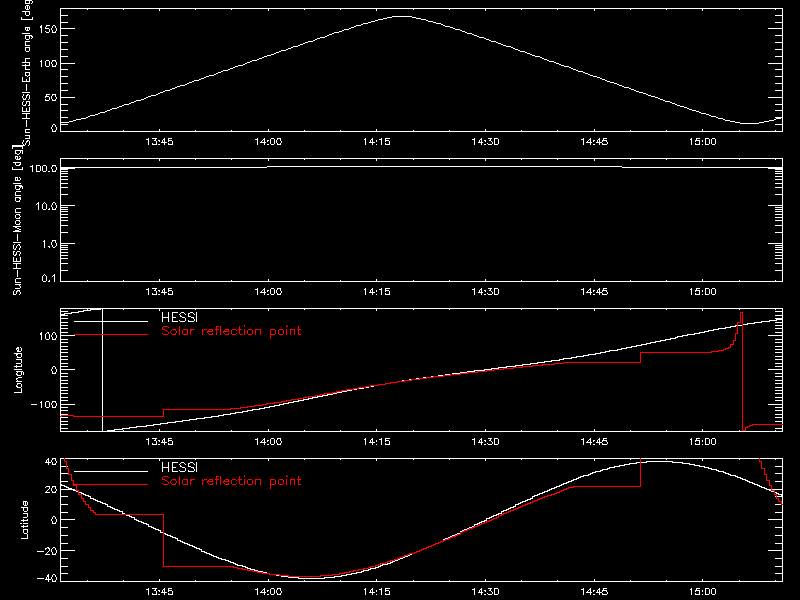Screen dimensions: 800x600
Task: Click 14:15 label under Earth angle plot
Action: (x=377, y=142)
